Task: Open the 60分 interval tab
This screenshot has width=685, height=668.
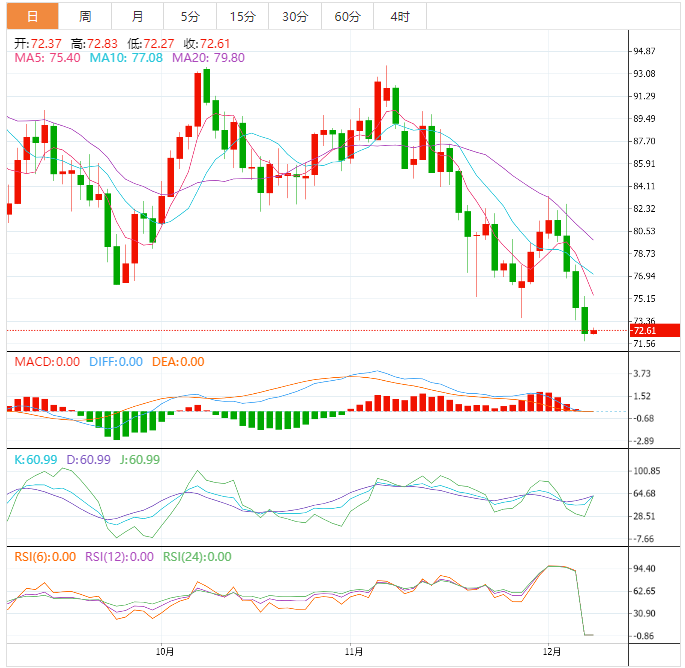Action: [x=347, y=16]
